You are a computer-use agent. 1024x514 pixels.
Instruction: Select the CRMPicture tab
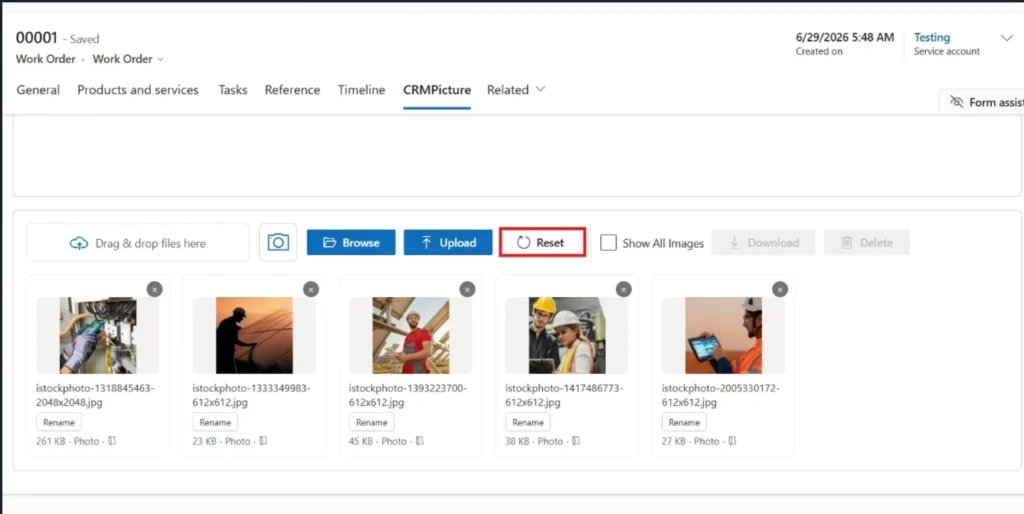[437, 90]
